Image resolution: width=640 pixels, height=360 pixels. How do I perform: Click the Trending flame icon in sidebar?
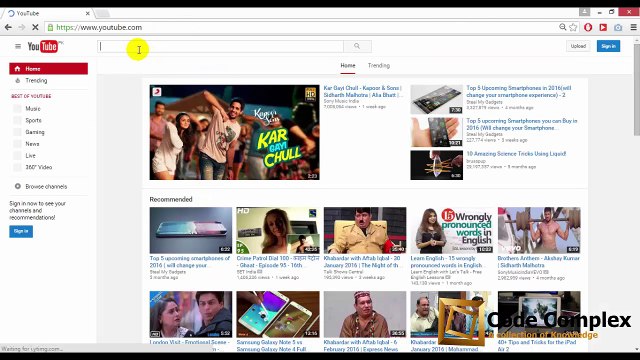pyautogui.click(x=17, y=80)
